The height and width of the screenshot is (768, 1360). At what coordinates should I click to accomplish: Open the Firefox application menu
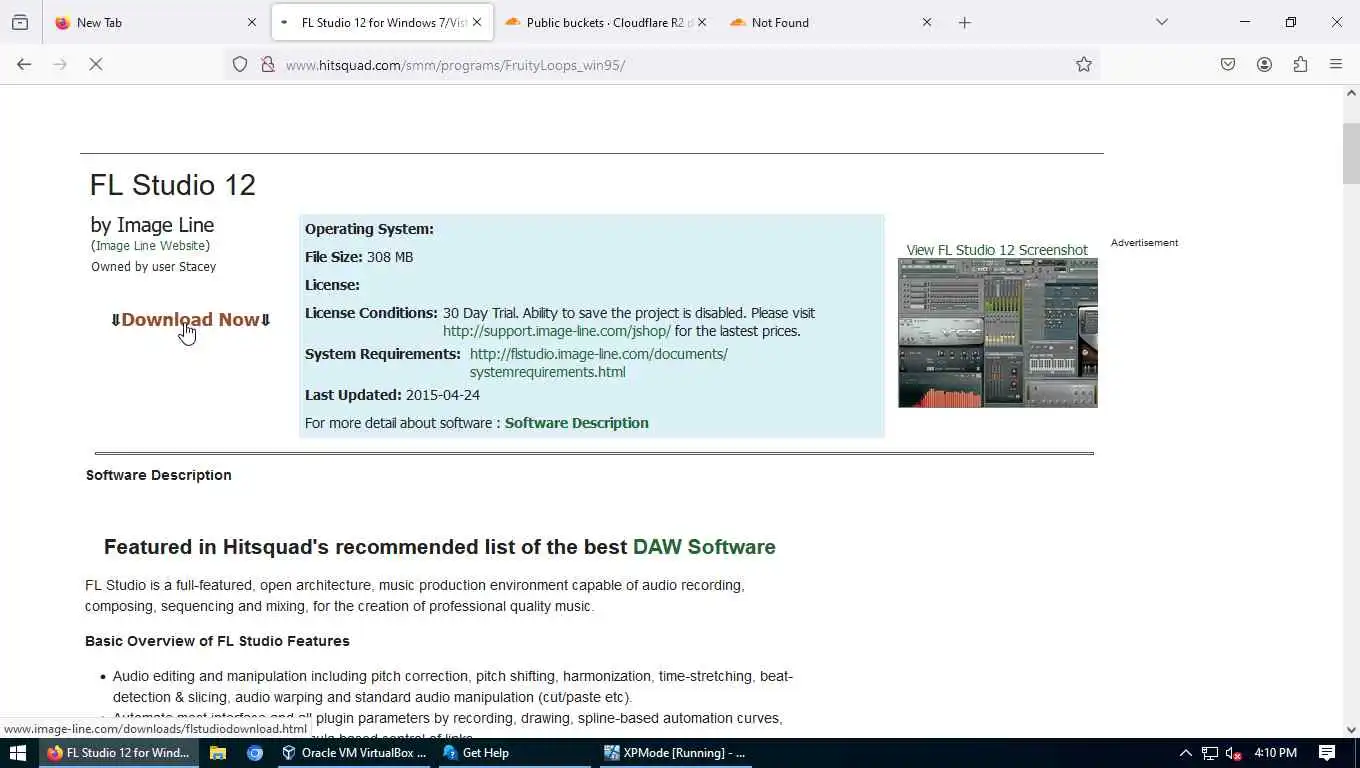pyautogui.click(x=1336, y=64)
